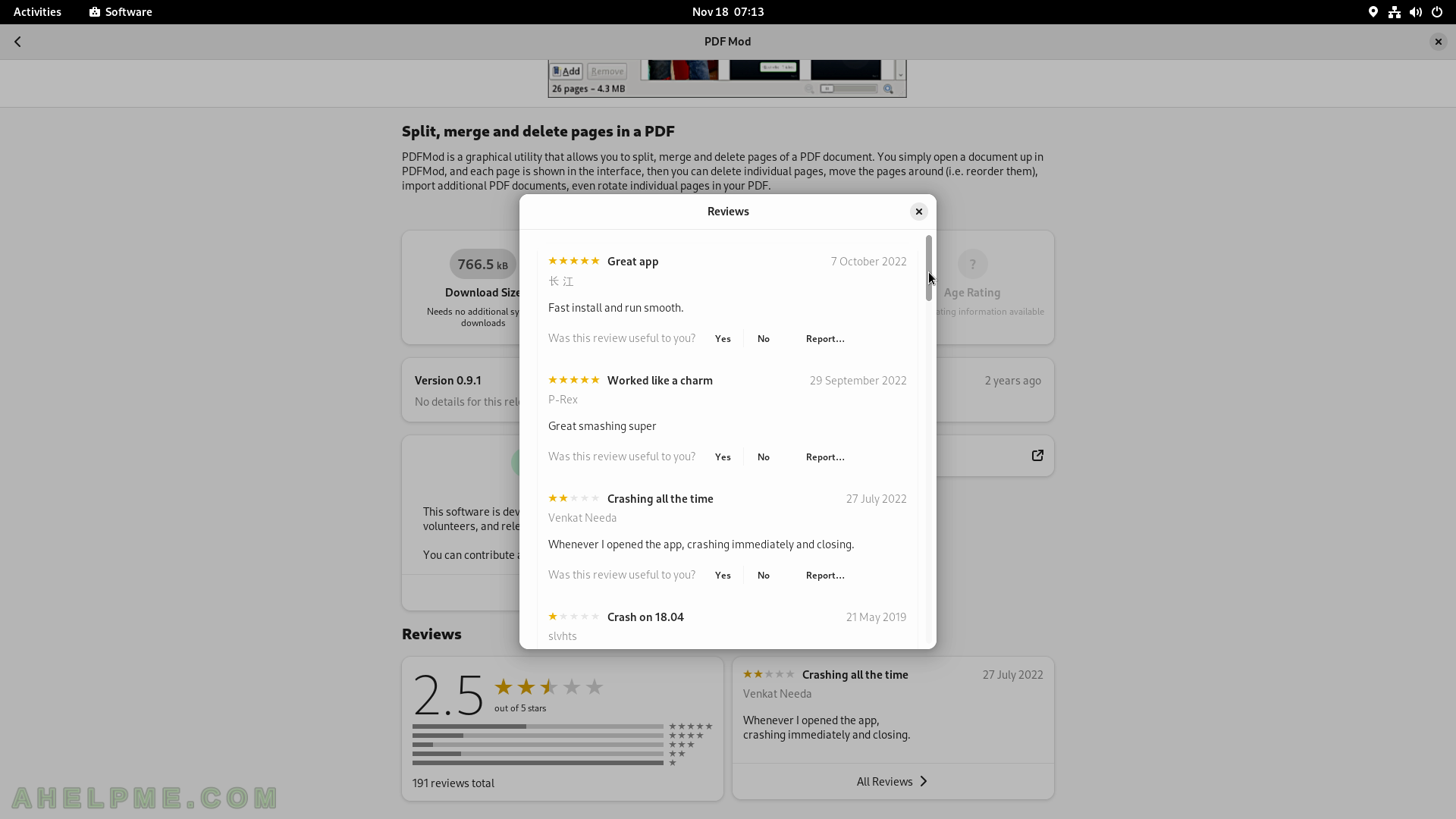Click 'Great smashing super' review text
Viewport: 1456px width, 819px height.
(602, 426)
